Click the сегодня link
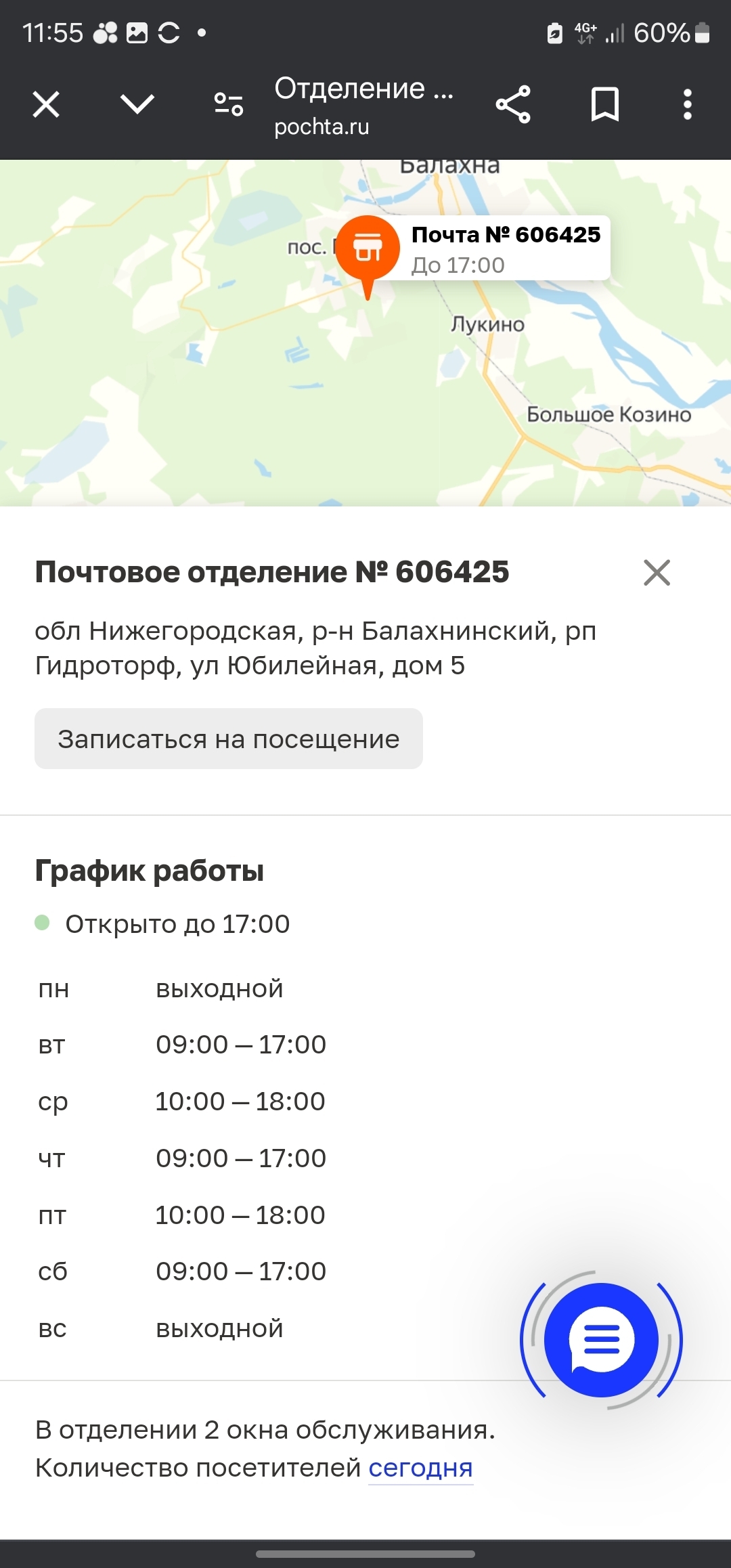This screenshot has height=1568, width=731. click(420, 1468)
